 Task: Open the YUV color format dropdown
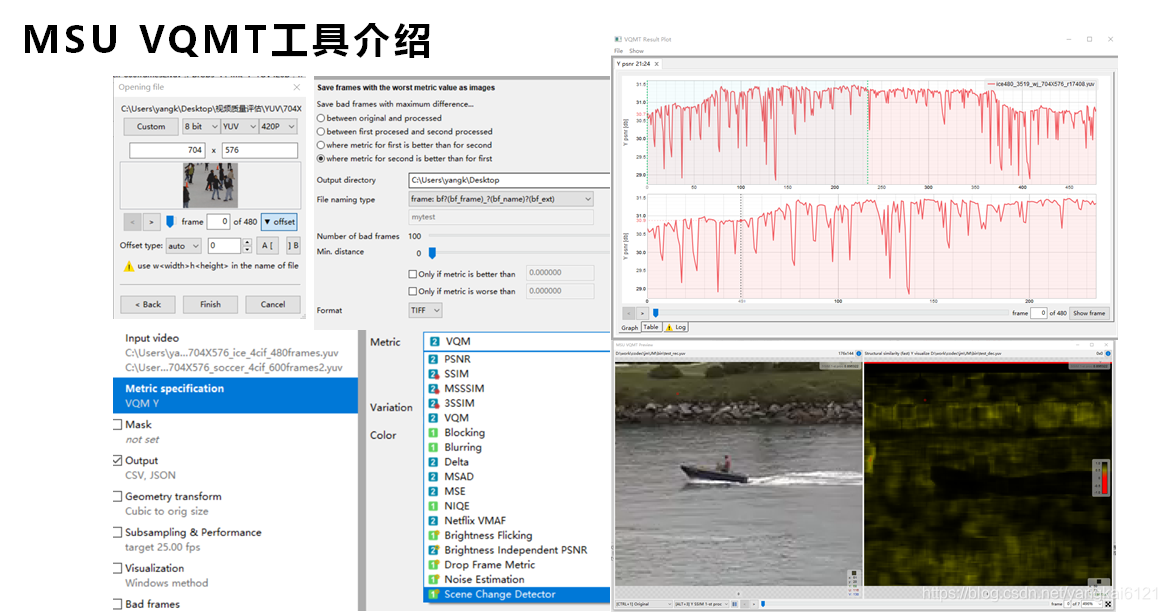pos(240,127)
